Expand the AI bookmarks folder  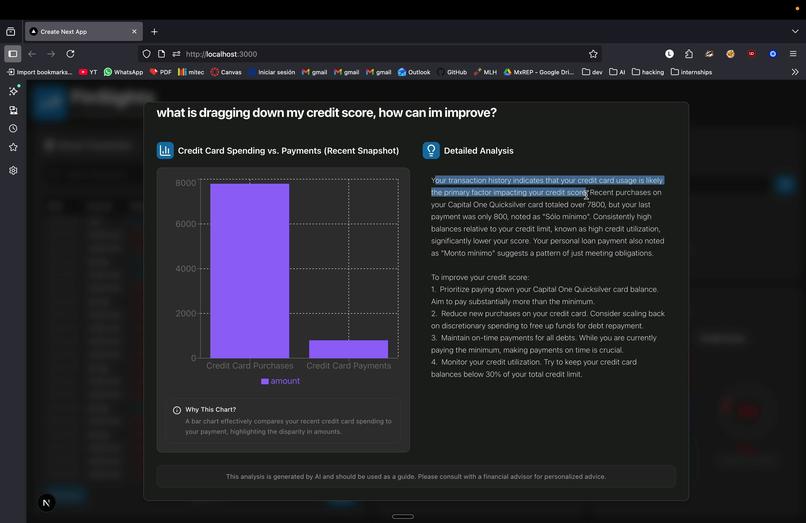pos(617,73)
